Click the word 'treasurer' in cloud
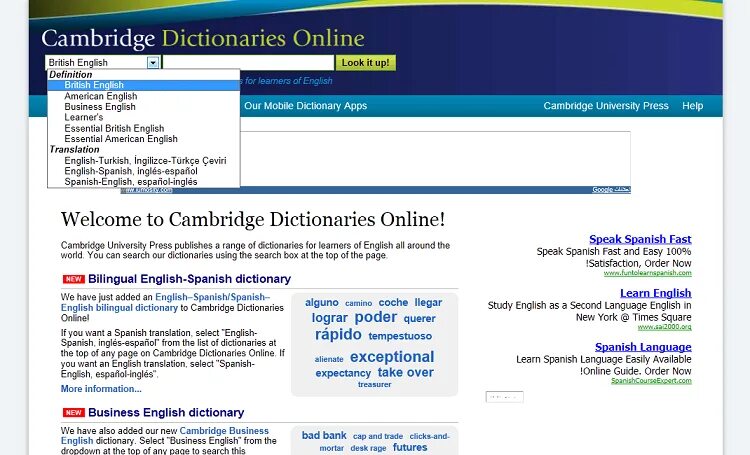750x455 pixels. (375, 385)
